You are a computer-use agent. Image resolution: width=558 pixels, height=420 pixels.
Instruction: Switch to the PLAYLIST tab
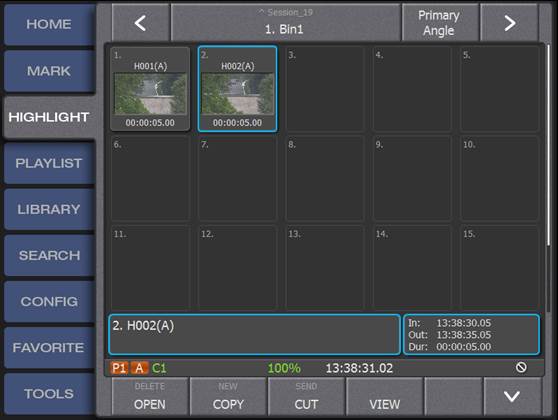point(49,163)
